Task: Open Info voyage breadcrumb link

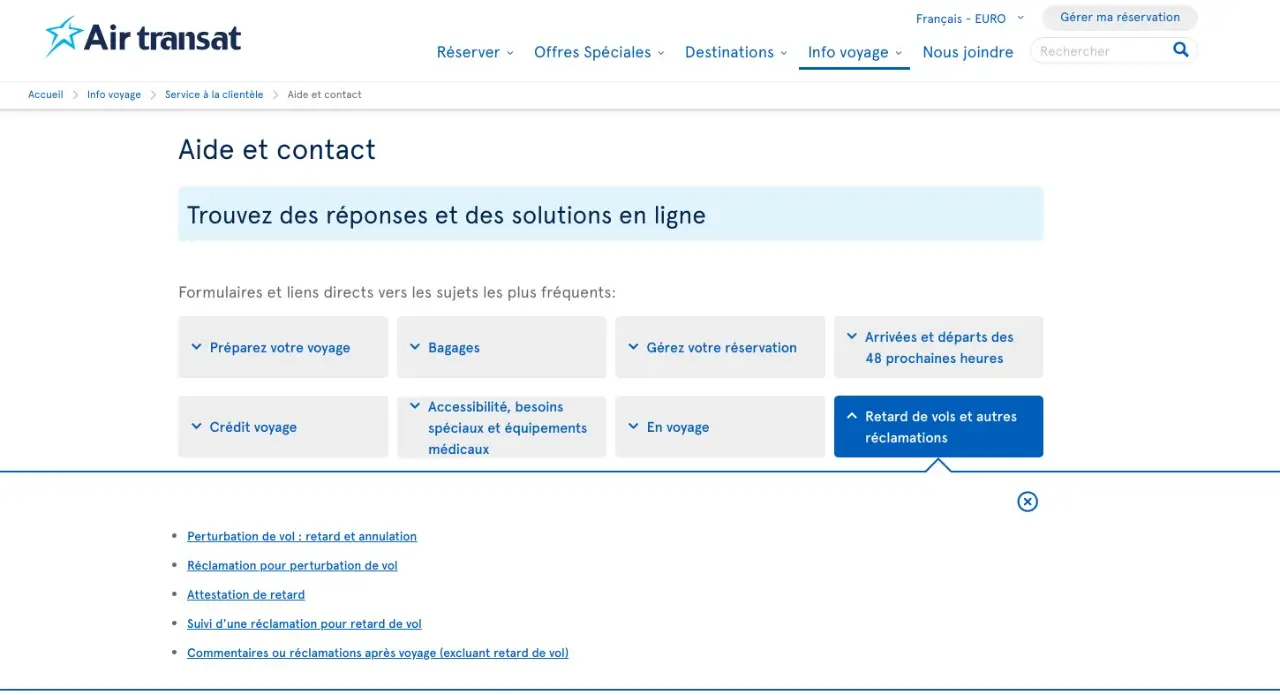Action: tap(114, 95)
